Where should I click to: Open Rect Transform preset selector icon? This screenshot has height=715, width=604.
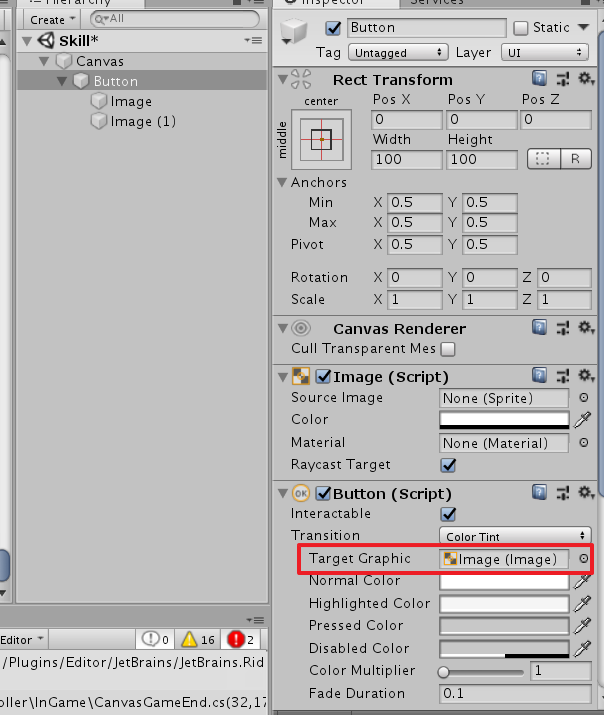pyautogui.click(x=563, y=79)
